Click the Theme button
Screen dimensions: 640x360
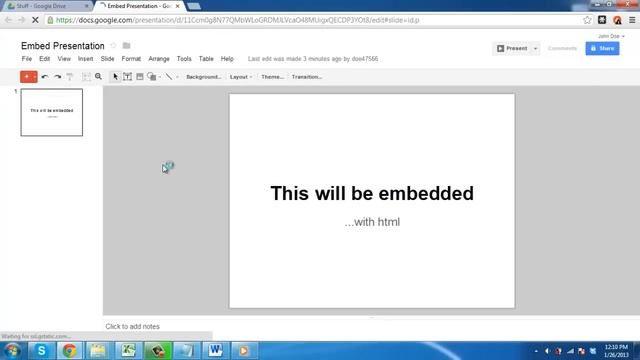tap(272, 77)
